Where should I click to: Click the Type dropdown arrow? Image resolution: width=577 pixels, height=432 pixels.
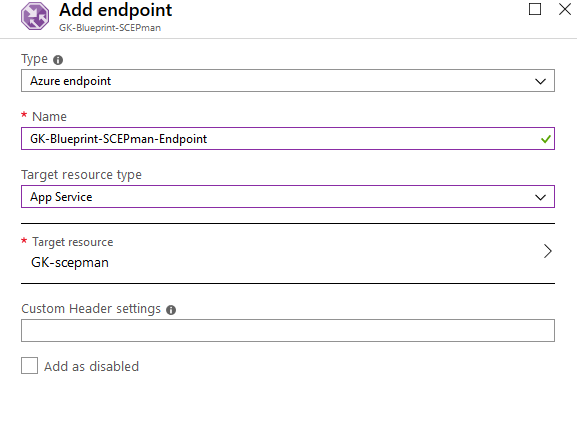click(540, 81)
